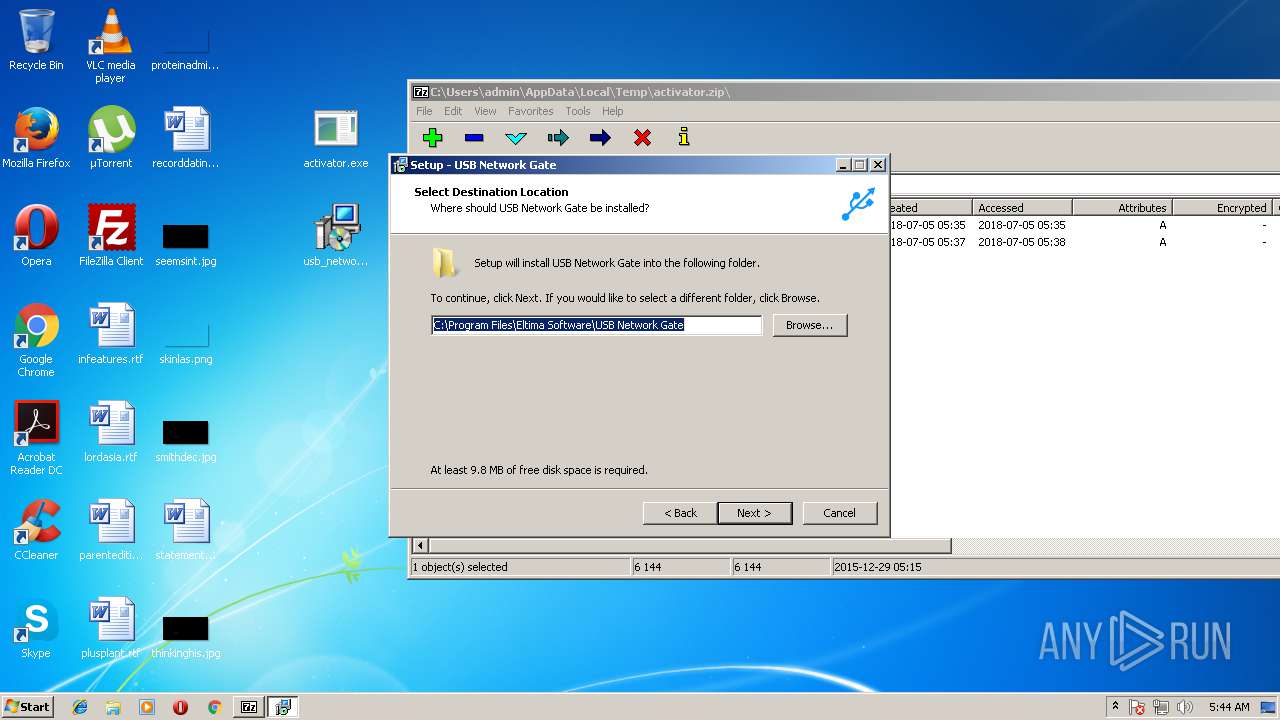Open the Favorites menu in 7-Zip
The width and height of the screenshot is (1280, 720).
[530, 111]
